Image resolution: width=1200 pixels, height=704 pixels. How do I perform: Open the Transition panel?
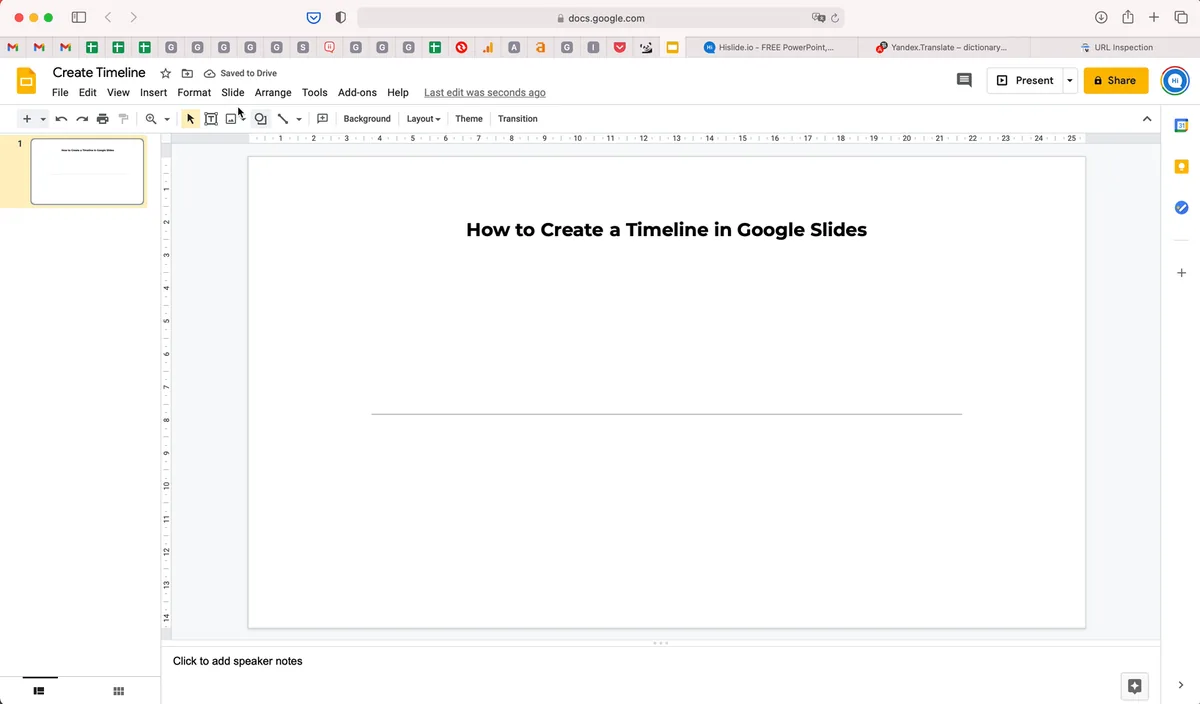[x=518, y=119]
